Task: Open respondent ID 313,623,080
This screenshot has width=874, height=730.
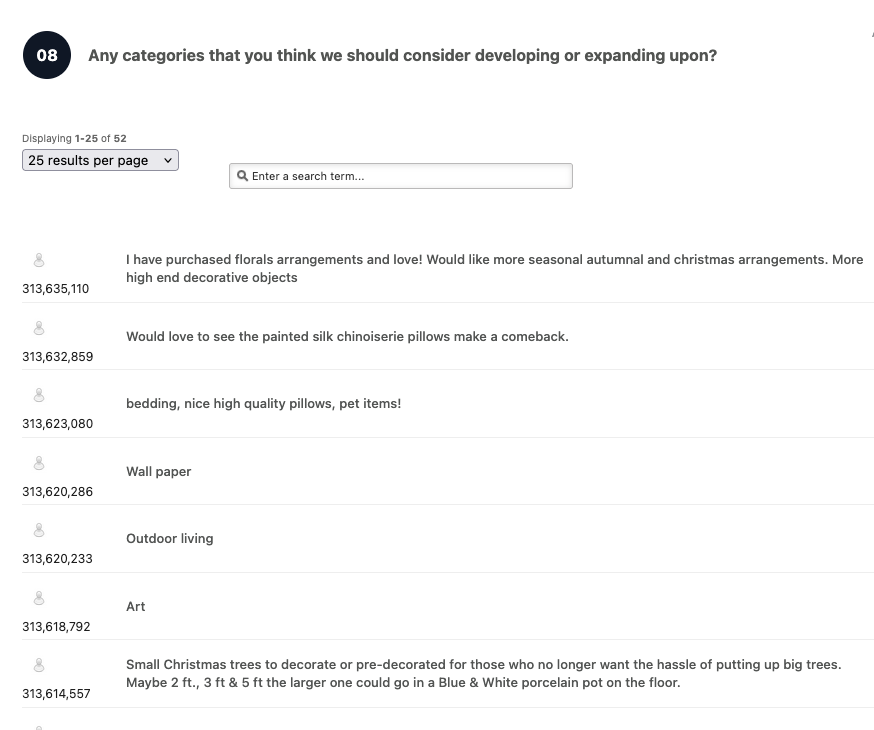Action: click(x=57, y=424)
